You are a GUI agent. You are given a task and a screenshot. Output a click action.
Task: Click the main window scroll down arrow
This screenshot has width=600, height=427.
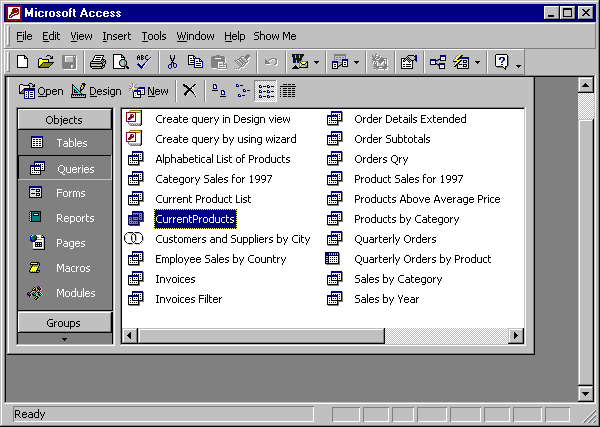585,393
